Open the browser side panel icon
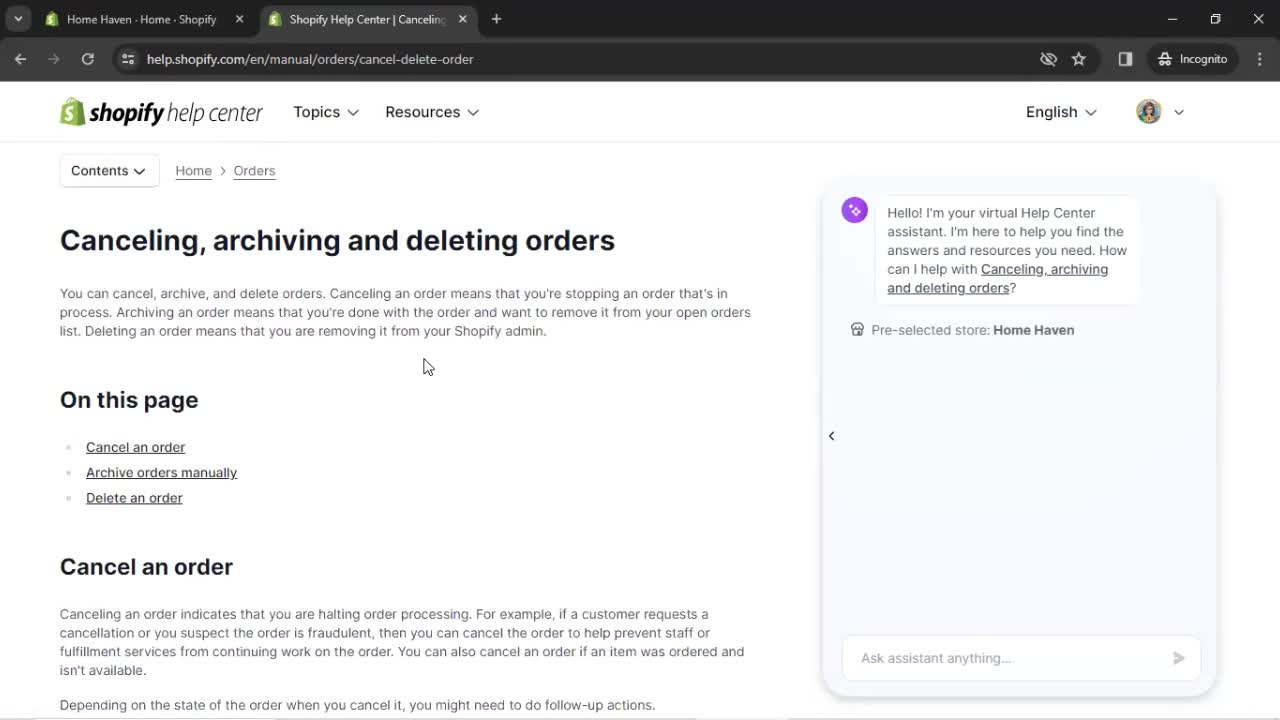 (x=1125, y=59)
